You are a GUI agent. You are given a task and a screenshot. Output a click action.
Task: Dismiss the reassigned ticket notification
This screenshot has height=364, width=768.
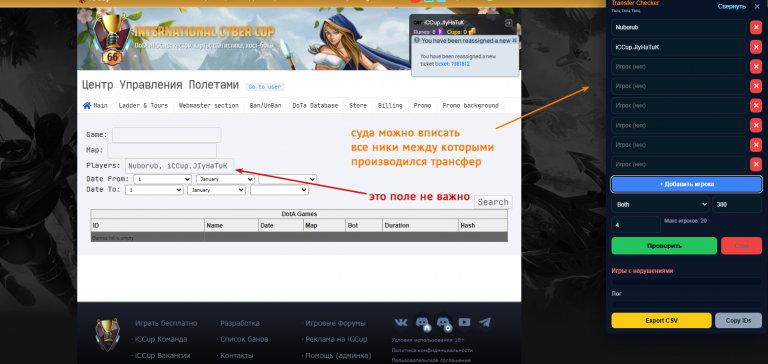[x=514, y=40]
